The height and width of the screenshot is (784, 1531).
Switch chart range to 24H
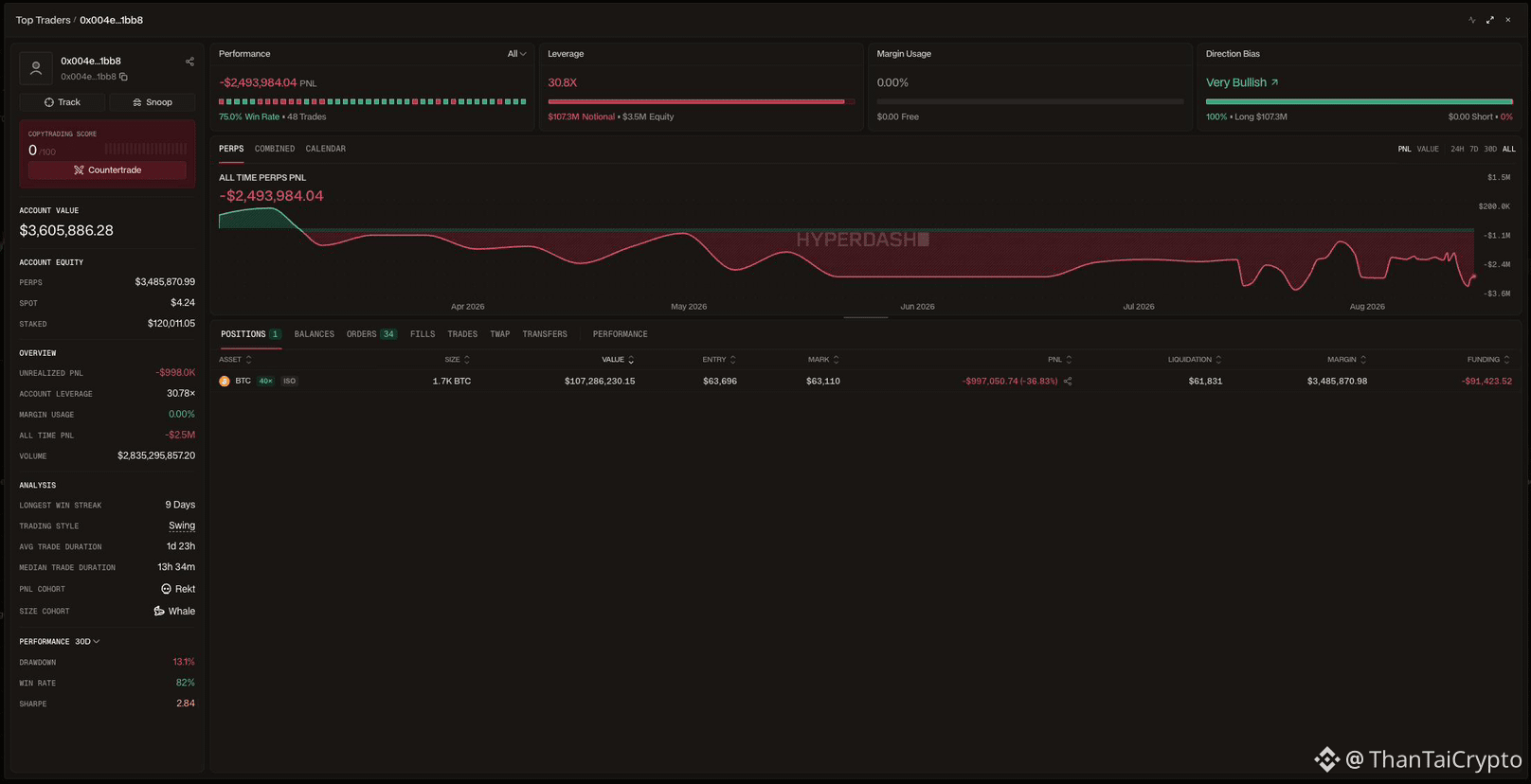(1457, 149)
